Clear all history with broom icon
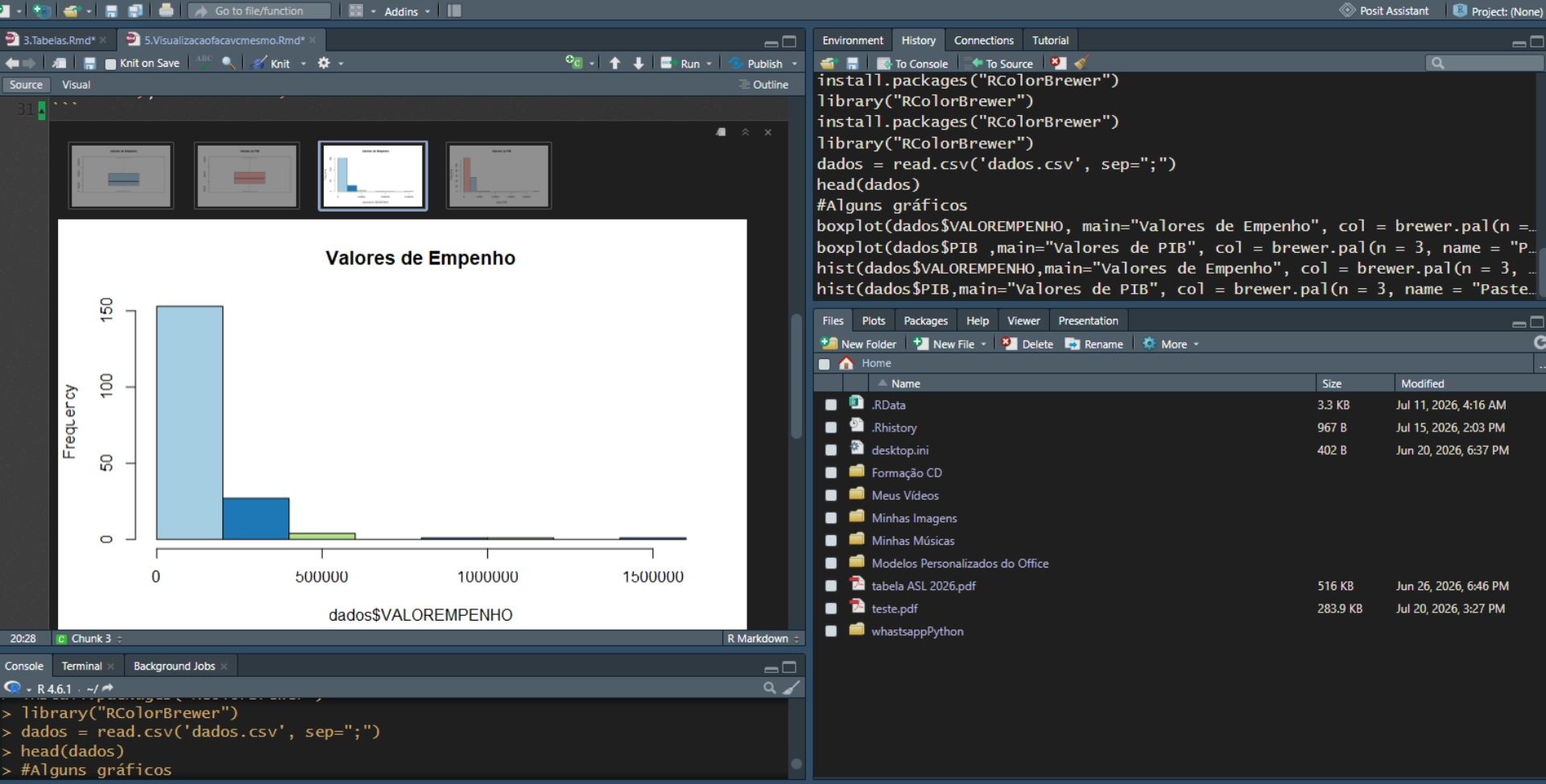Screen dimensions: 1546x784 tap(1081, 63)
